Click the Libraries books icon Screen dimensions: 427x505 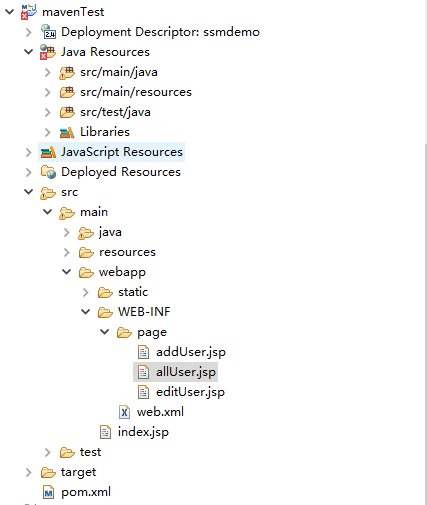coord(67,132)
